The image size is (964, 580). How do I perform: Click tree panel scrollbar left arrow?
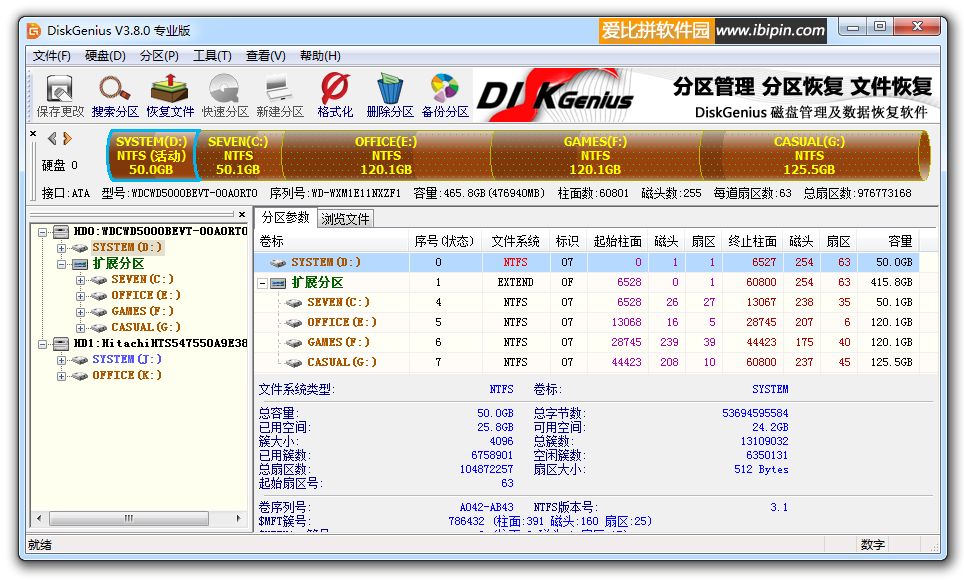[x=39, y=518]
